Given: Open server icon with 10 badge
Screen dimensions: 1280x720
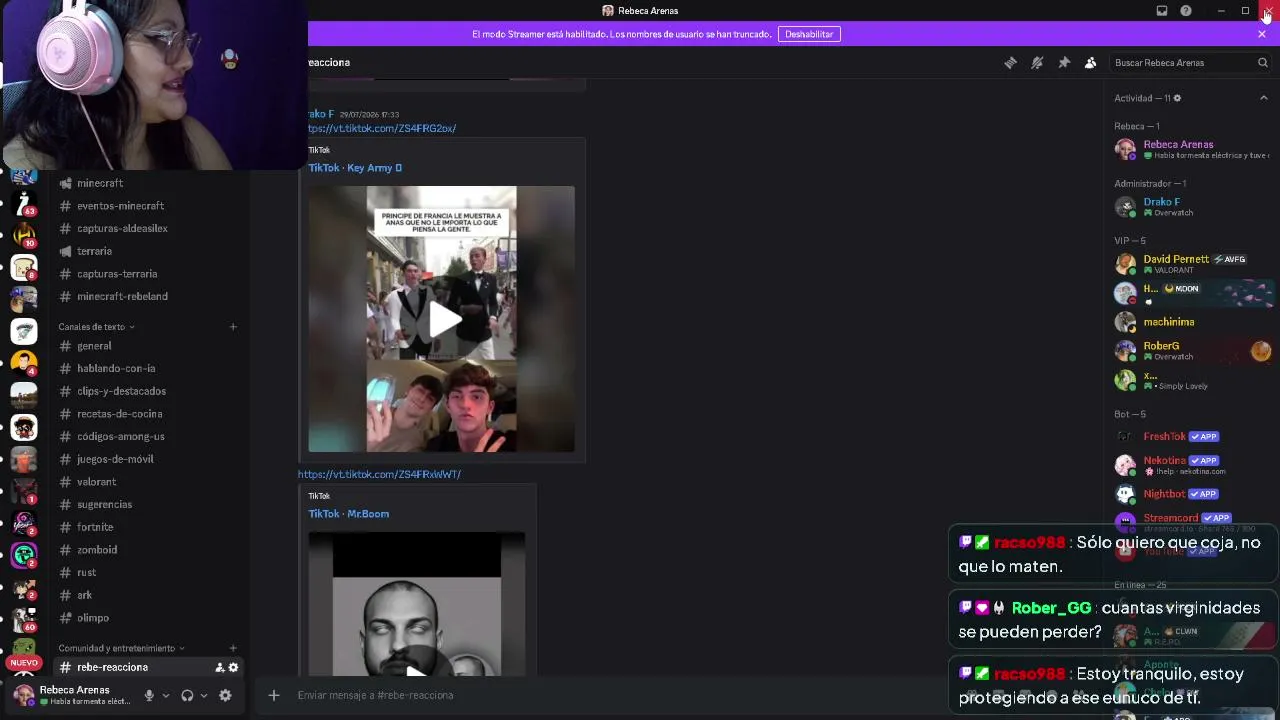Looking at the screenshot, I should pos(24,236).
